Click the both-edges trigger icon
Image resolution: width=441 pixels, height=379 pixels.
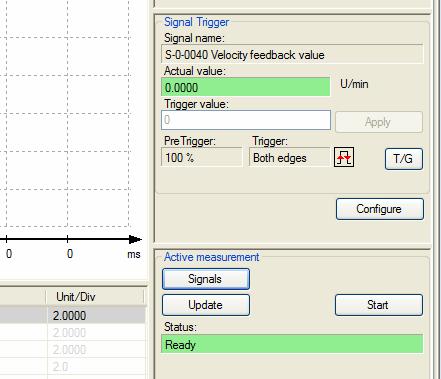[344, 157]
